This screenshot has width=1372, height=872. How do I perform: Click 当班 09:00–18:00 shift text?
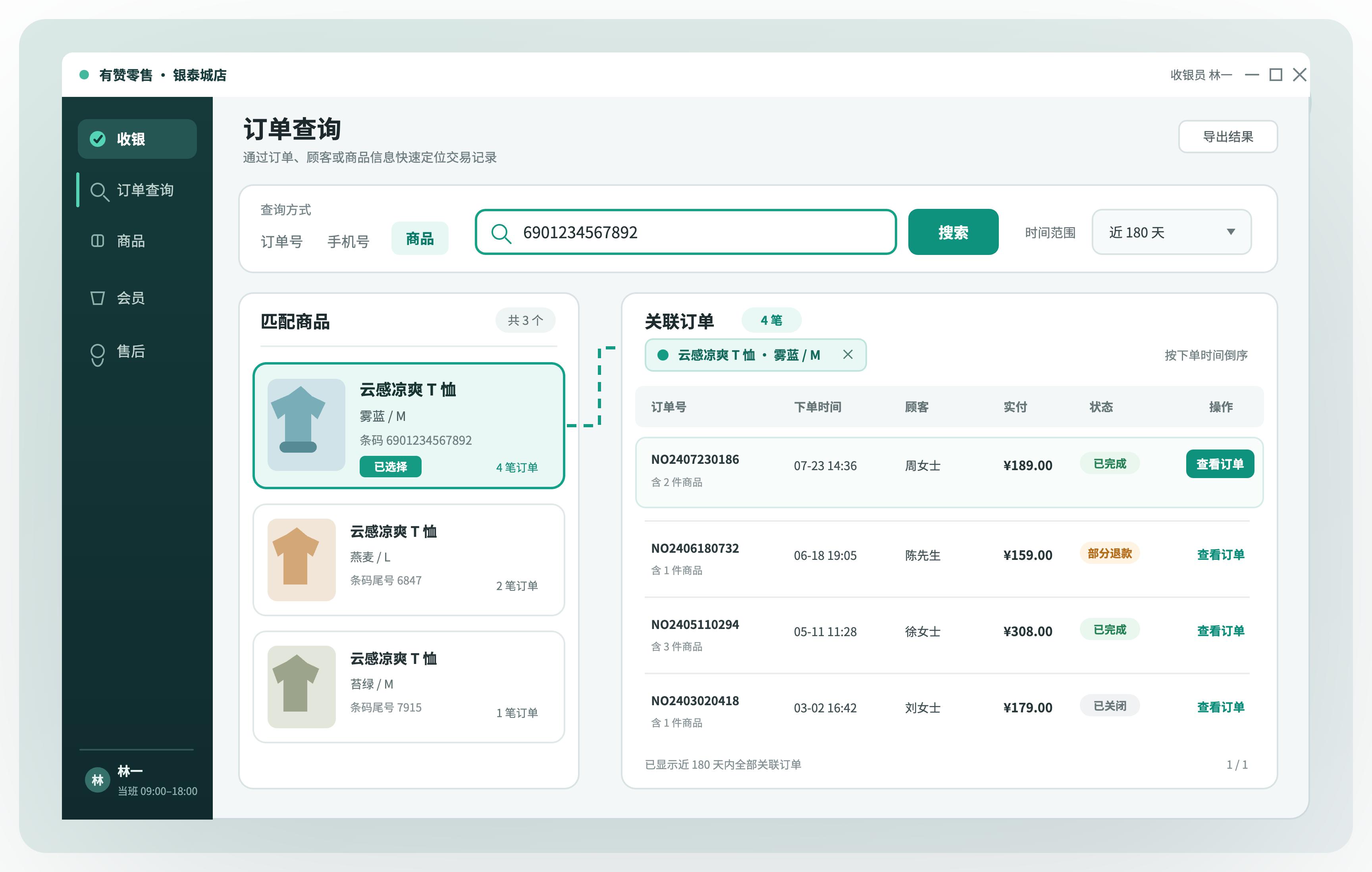[157, 792]
